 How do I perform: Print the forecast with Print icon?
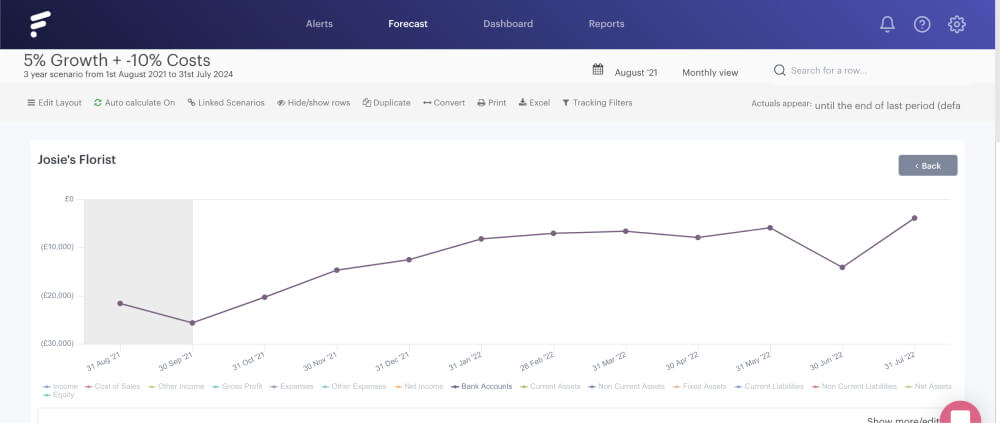click(492, 103)
